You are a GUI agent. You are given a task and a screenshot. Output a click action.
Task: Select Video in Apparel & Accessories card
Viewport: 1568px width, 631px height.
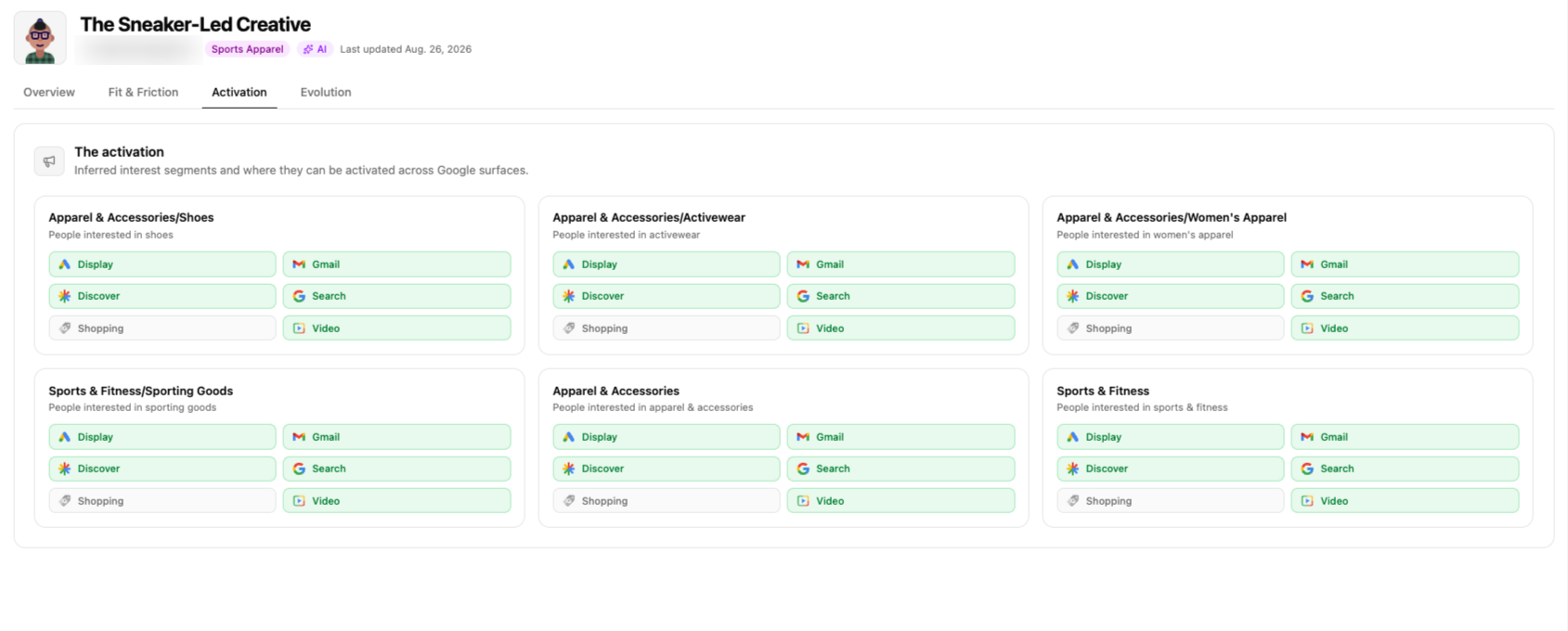click(x=901, y=501)
